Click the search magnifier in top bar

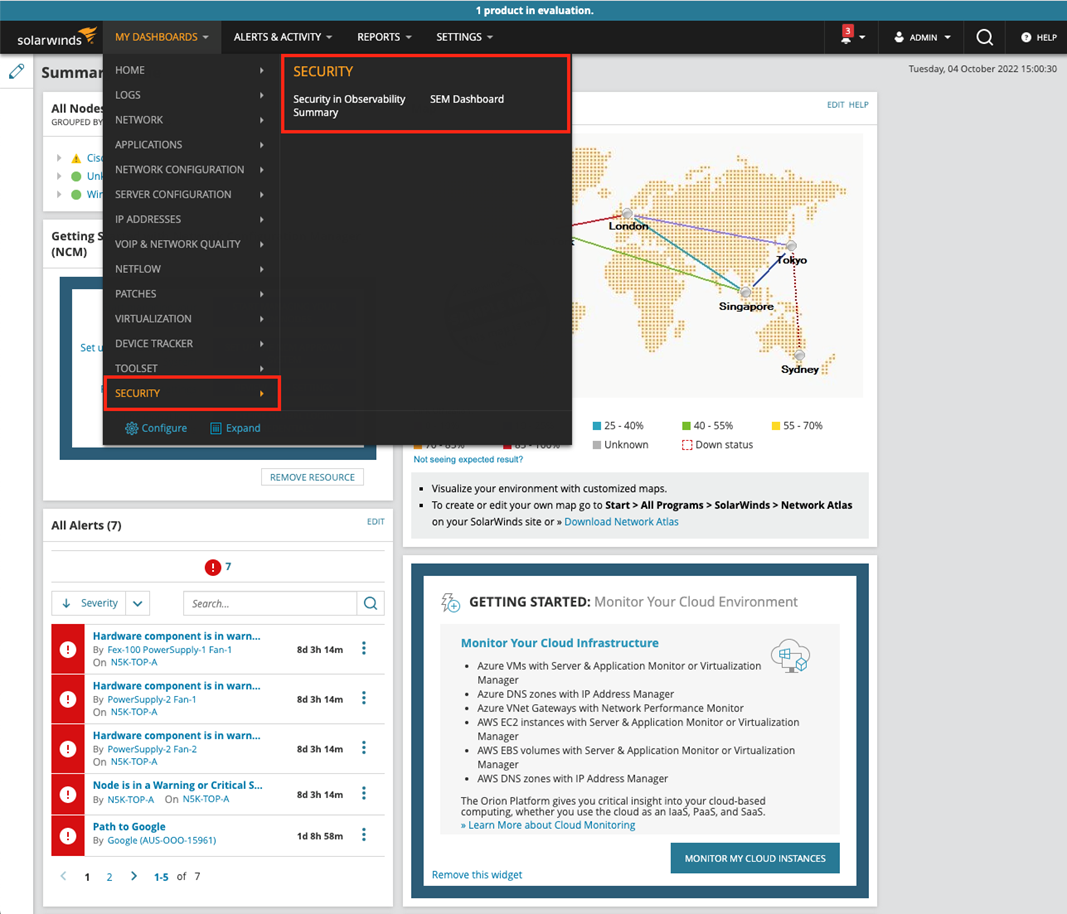984,37
